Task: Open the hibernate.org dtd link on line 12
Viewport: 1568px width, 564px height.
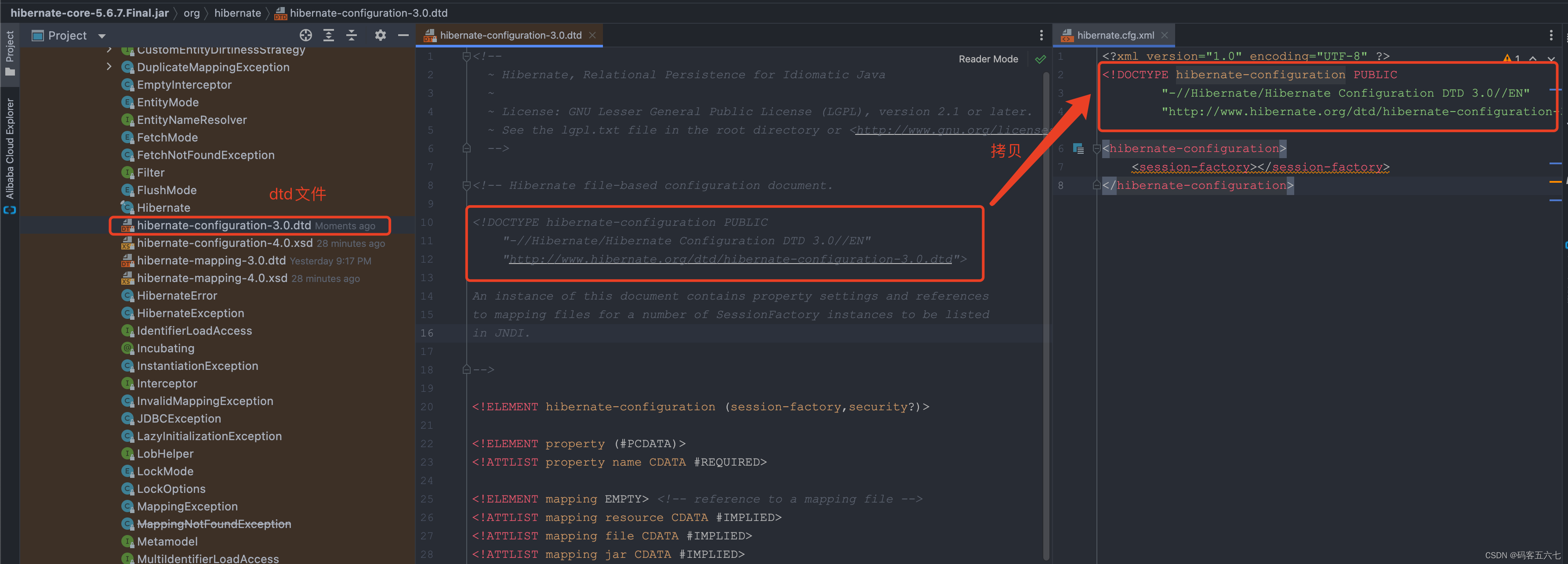Action: click(730, 259)
